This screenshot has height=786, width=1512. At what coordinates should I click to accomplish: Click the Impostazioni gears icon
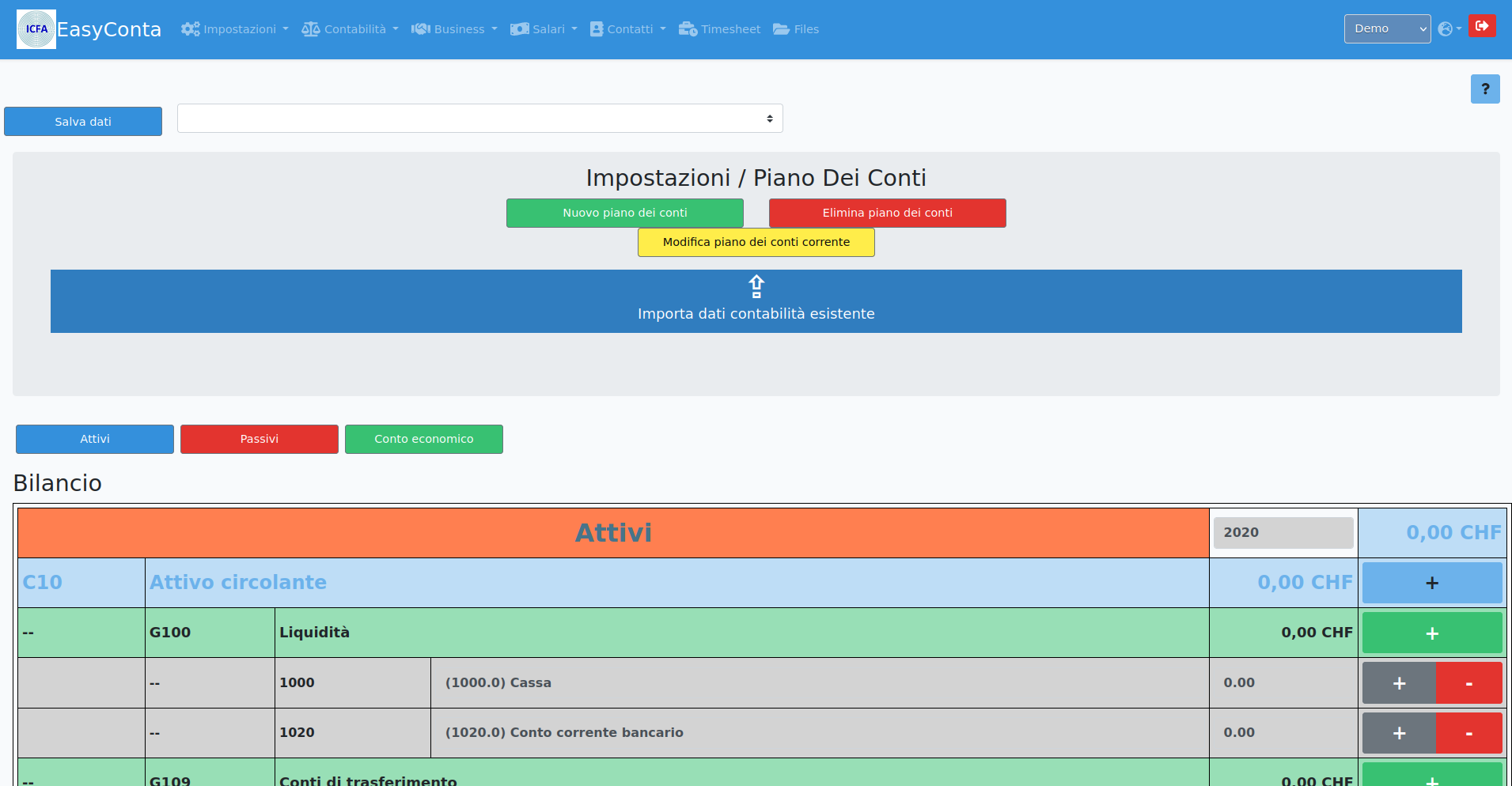190,29
